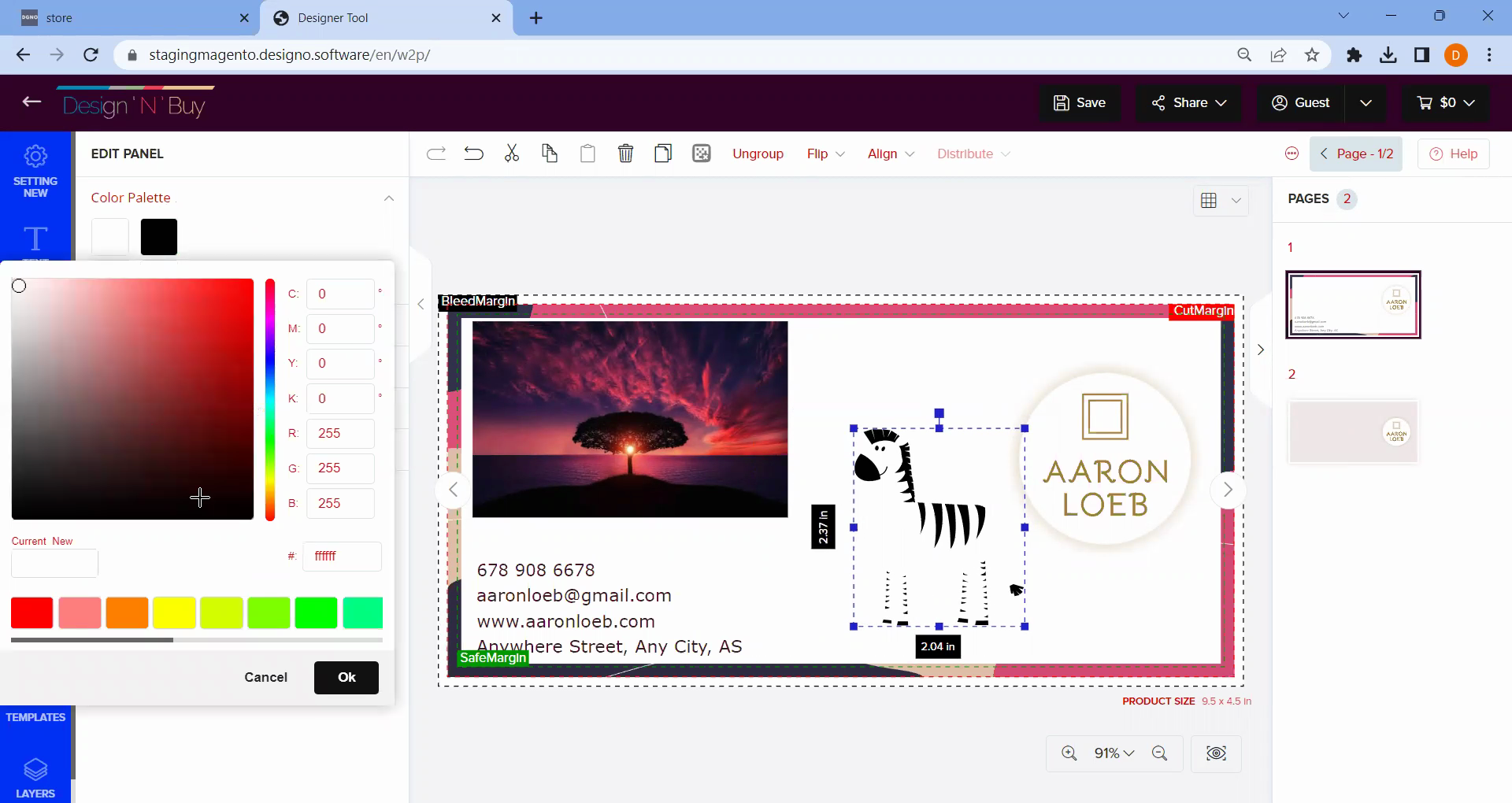Expand the grid view dropdown
1512x803 pixels.
click(x=1236, y=201)
